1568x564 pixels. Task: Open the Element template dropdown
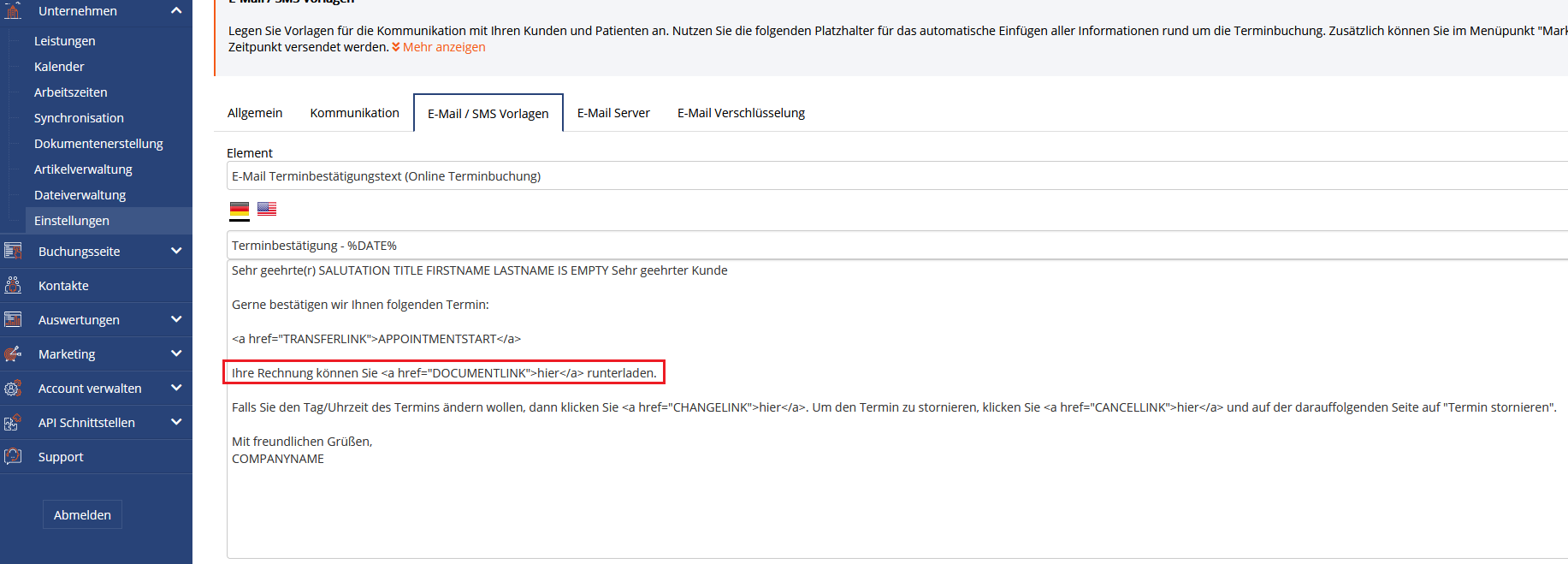pos(897,175)
